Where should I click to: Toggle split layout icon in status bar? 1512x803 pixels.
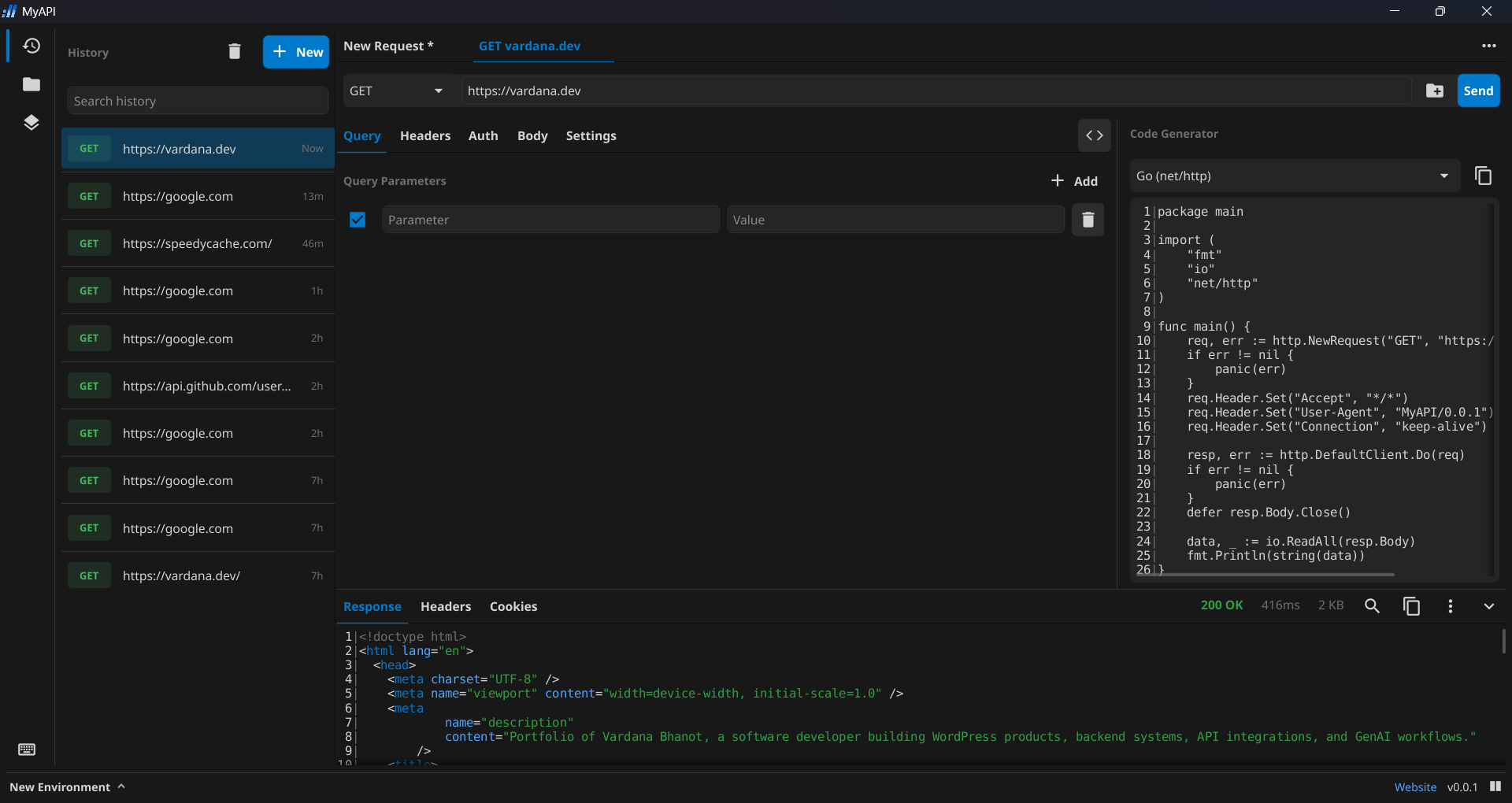[1495, 786]
